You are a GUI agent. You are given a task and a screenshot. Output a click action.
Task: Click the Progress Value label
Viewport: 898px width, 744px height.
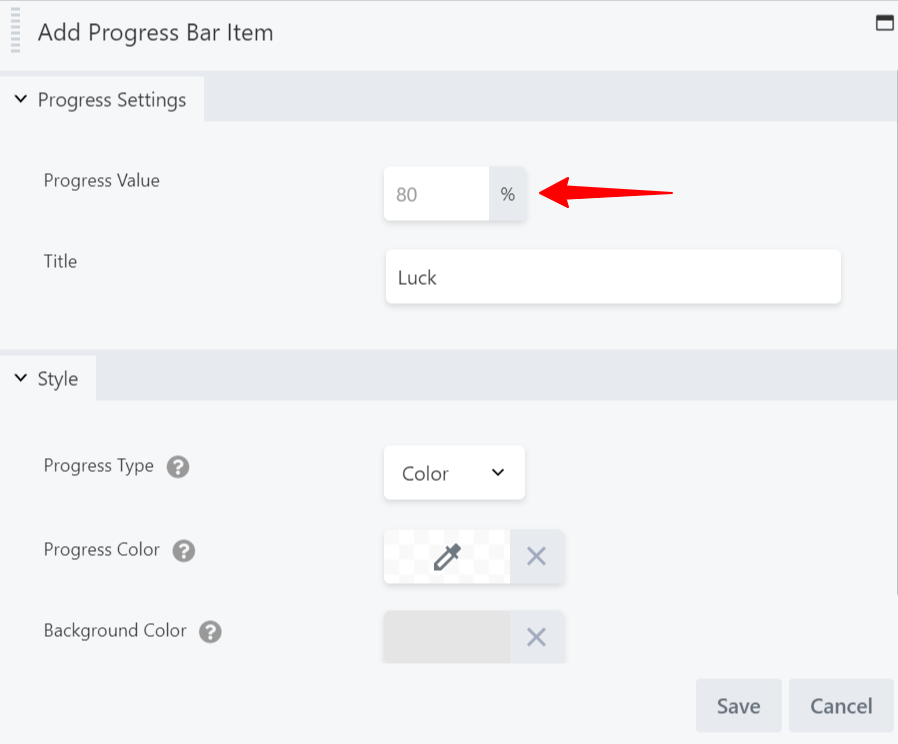click(x=102, y=181)
